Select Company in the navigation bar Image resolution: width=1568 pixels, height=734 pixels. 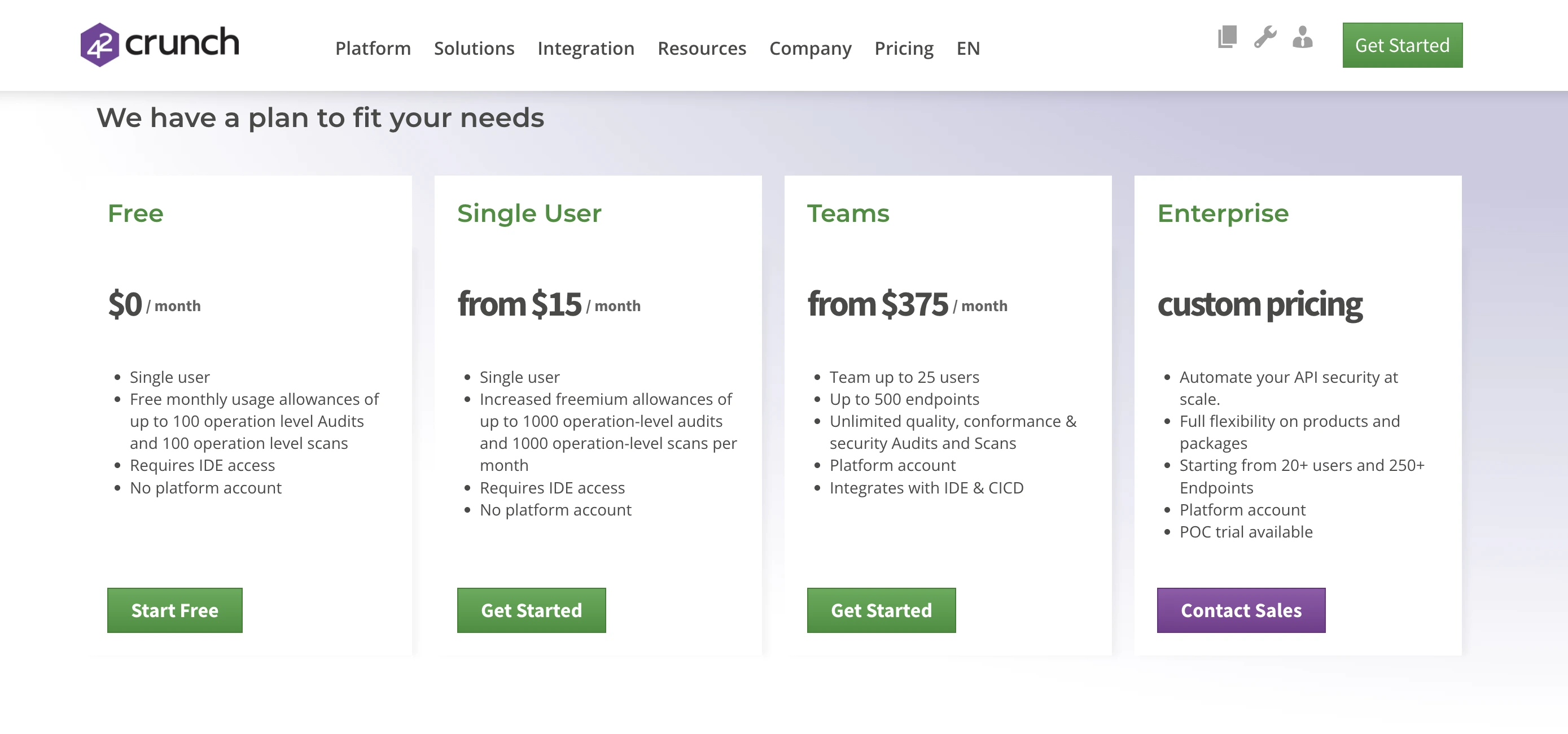(810, 47)
